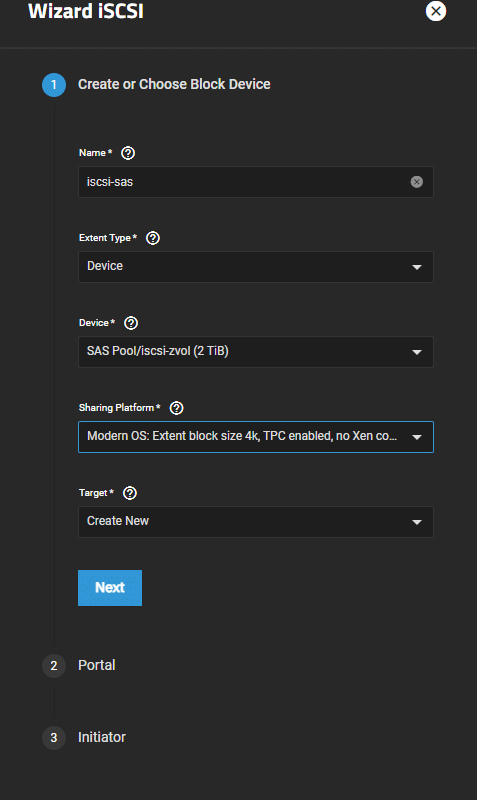Open the Target help question mark

point(130,493)
